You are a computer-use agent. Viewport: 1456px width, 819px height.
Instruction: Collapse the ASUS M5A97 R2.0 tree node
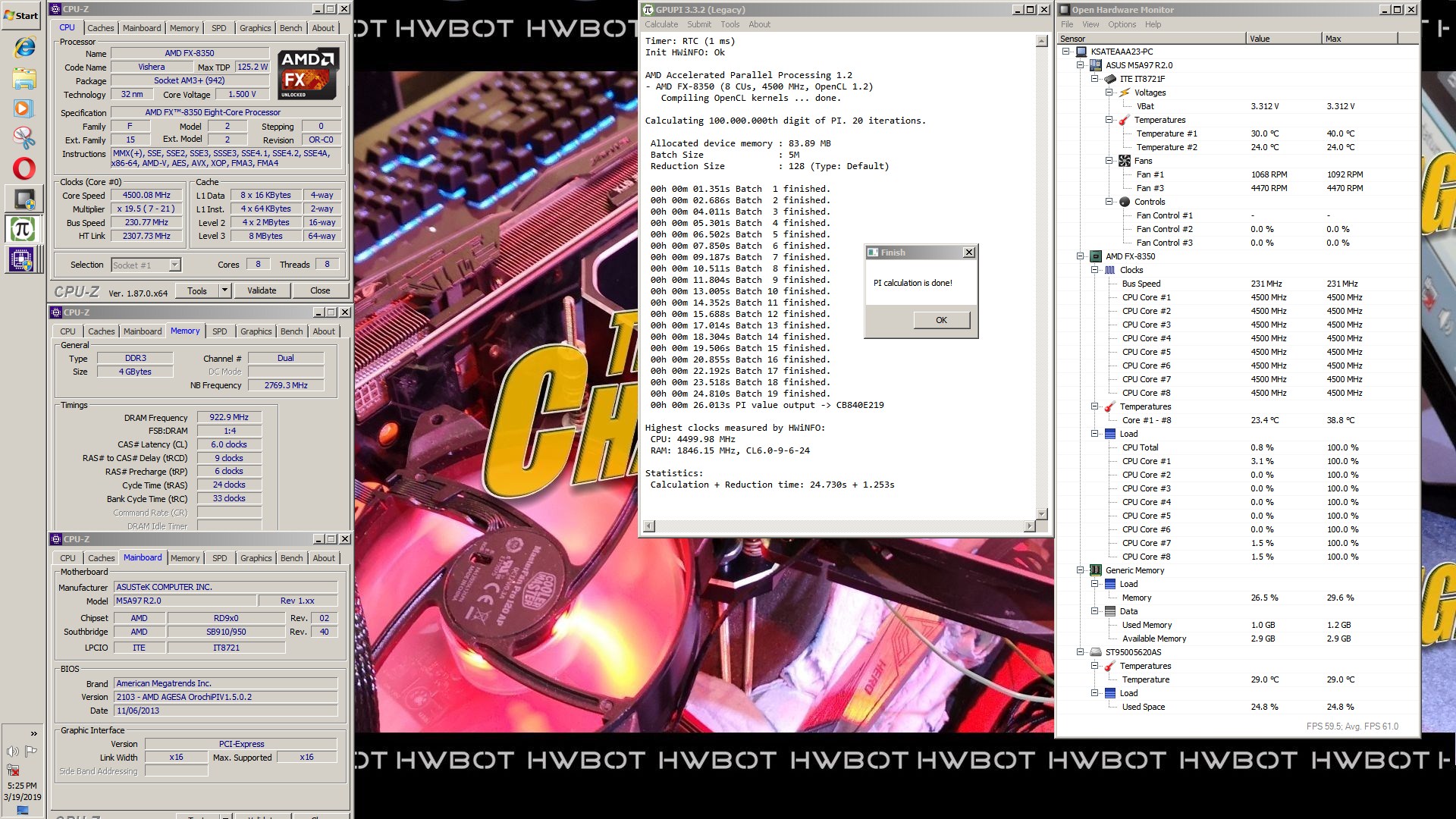coord(1081,65)
